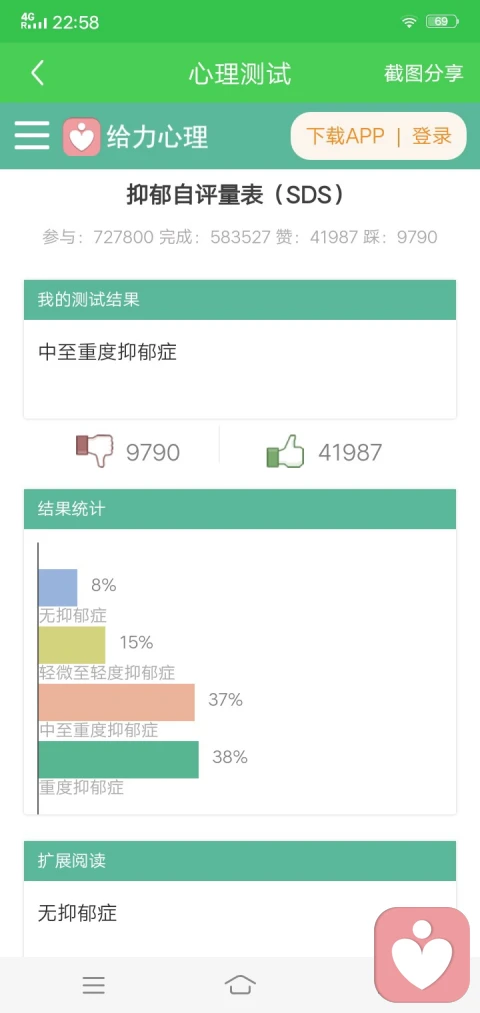Select the 我的测试结果 section header
The height and width of the screenshot is (1013, 480).
240,300
